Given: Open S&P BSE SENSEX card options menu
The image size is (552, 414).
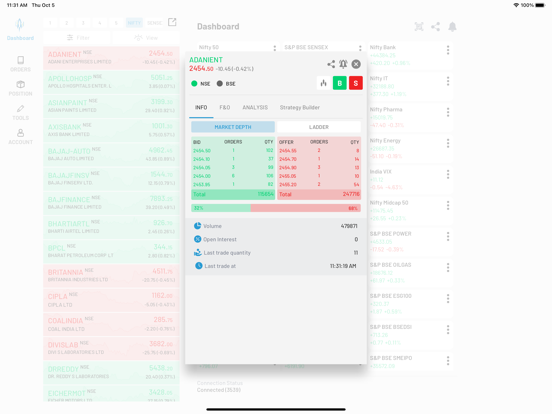Looking at the screenshot, I should (360, 48).
